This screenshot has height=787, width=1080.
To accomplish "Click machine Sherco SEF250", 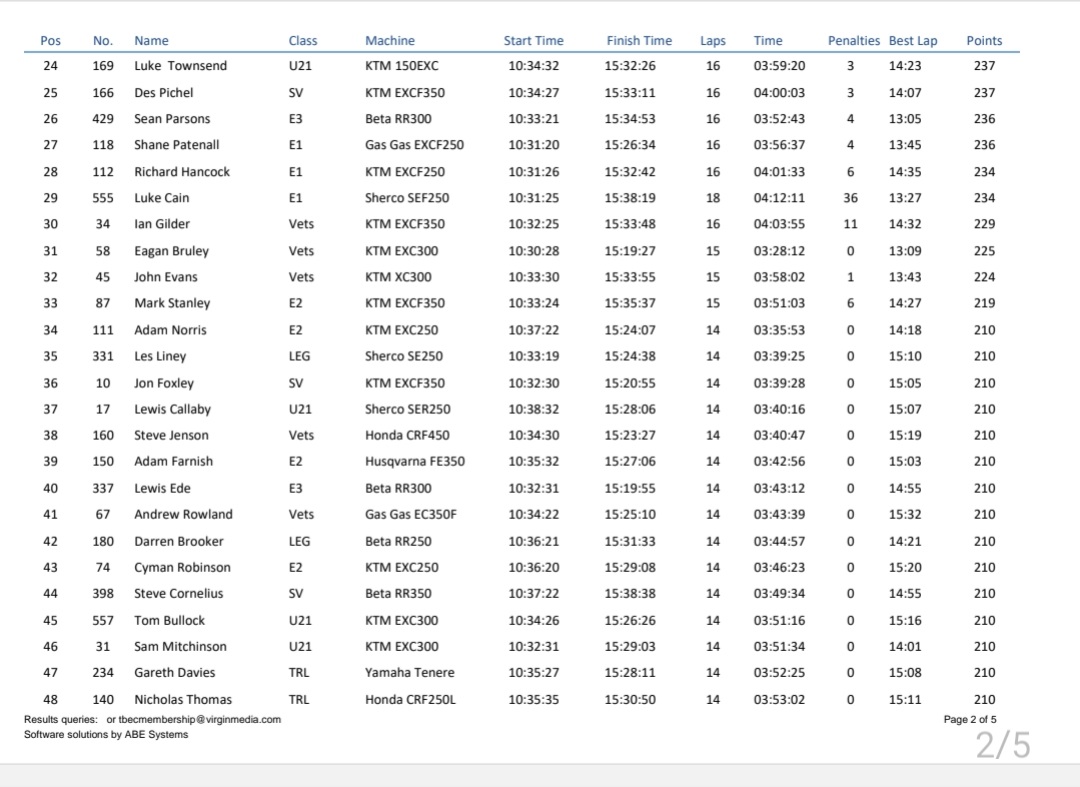I will [406, 198].
